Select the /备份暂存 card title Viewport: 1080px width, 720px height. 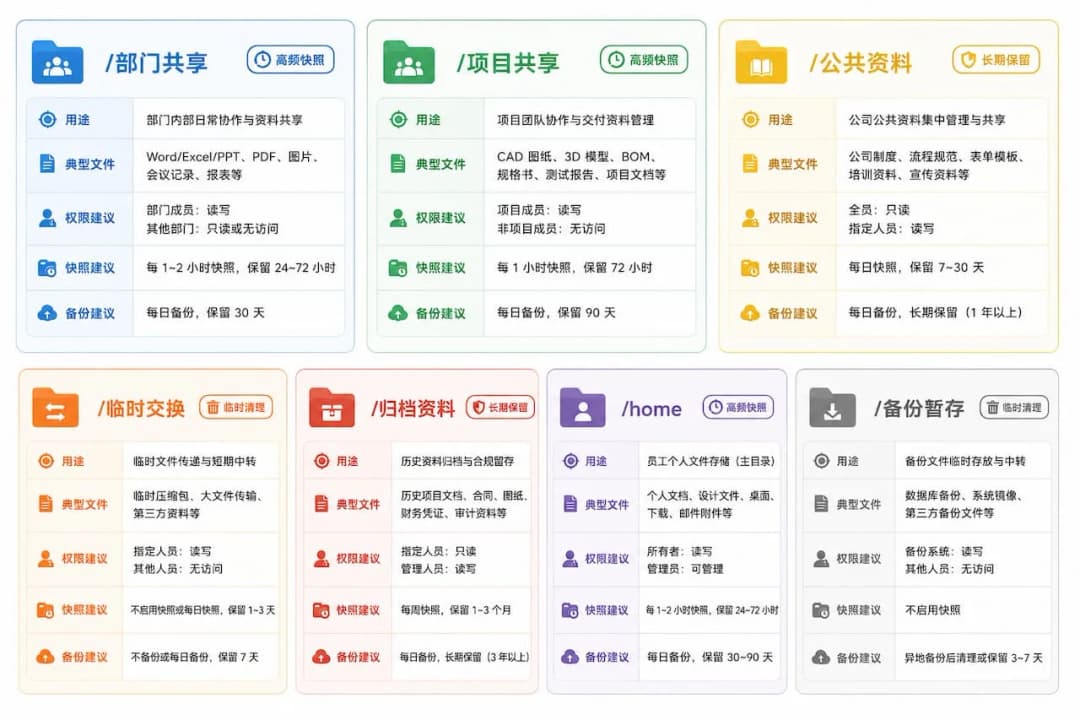tap(920, 409)
